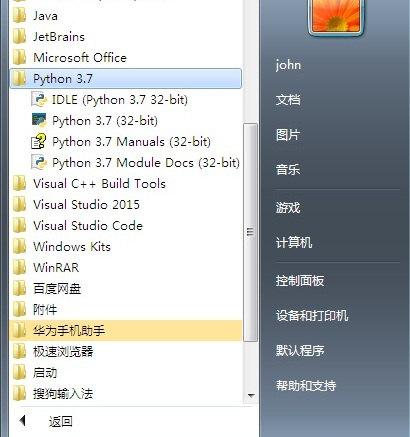Screen dimensions: 410x437
Task: Click the WinRAR folder icon
Action: tap(19, 268)
